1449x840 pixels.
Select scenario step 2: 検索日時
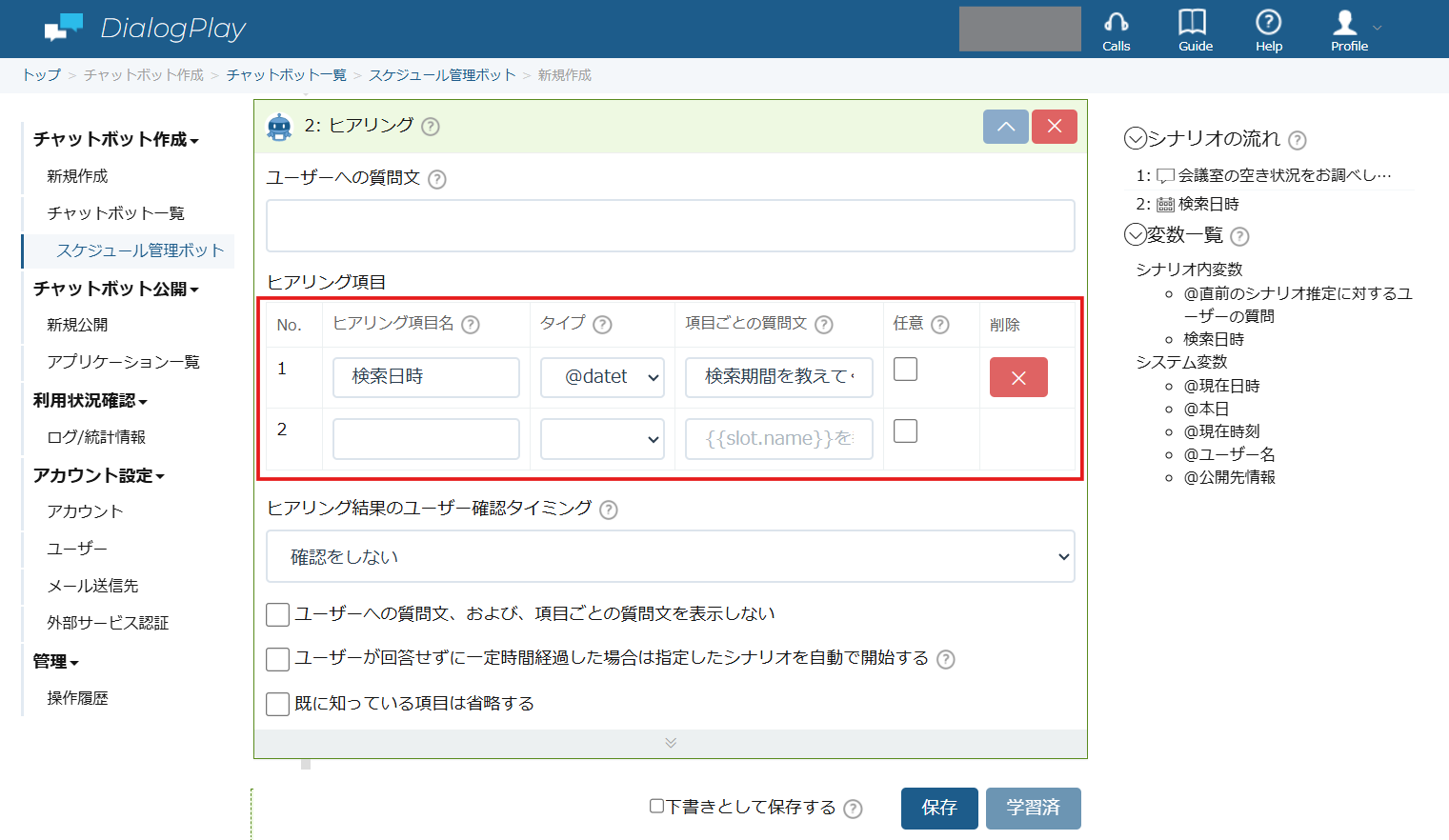pos(1188,204)
